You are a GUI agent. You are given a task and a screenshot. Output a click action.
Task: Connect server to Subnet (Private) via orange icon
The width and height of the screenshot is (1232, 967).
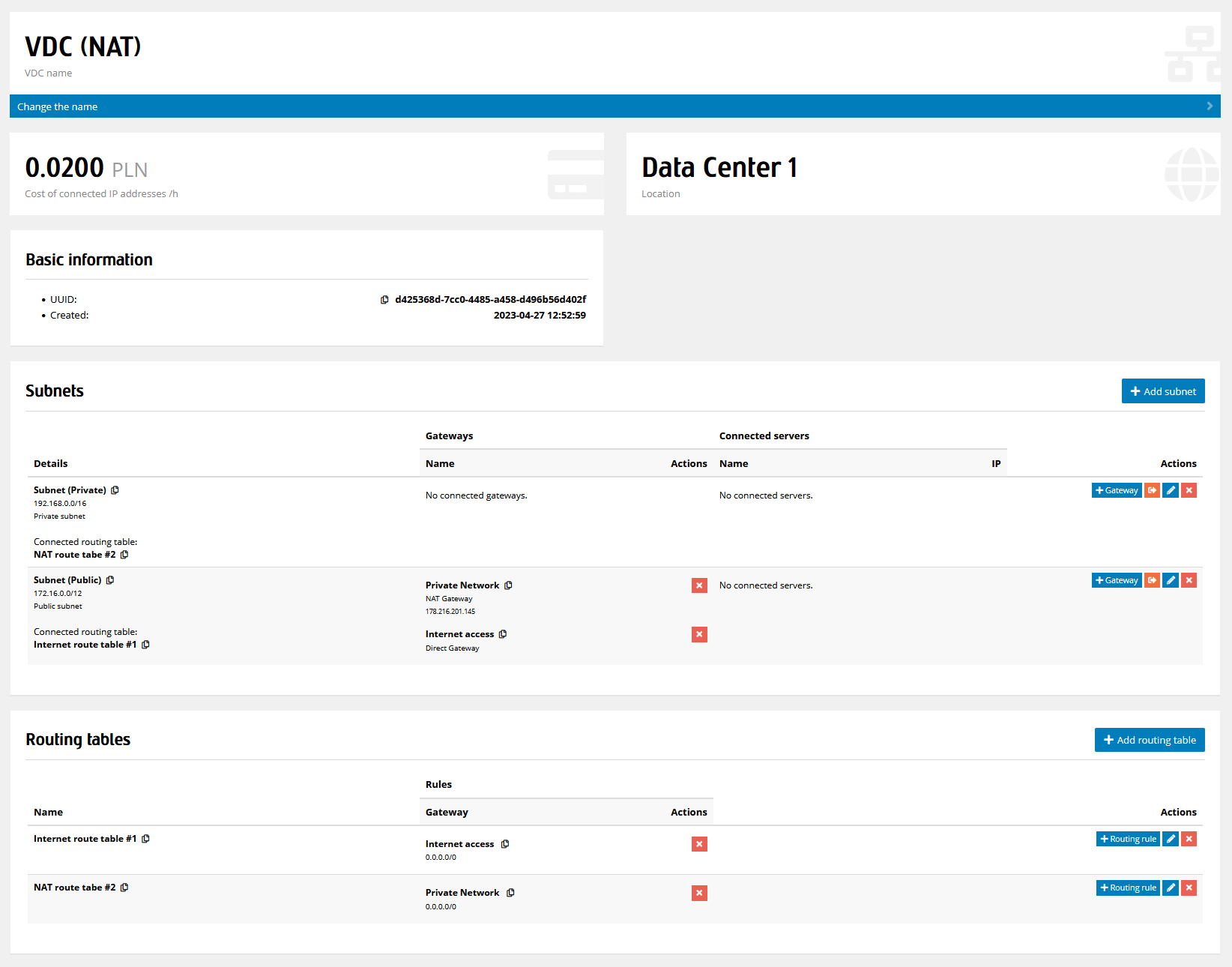[1153, 490]
